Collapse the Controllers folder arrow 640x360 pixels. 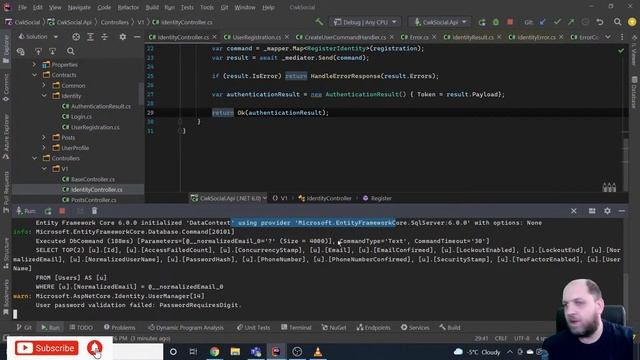click(x=34, y=158)
